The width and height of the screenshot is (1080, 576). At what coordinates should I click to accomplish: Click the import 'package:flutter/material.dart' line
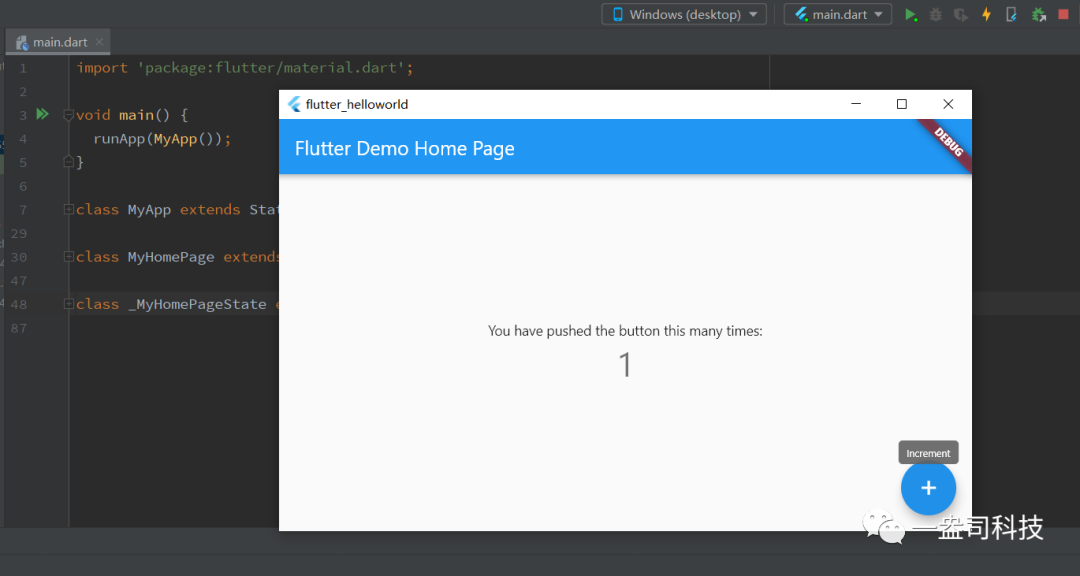tap(245, 68)
